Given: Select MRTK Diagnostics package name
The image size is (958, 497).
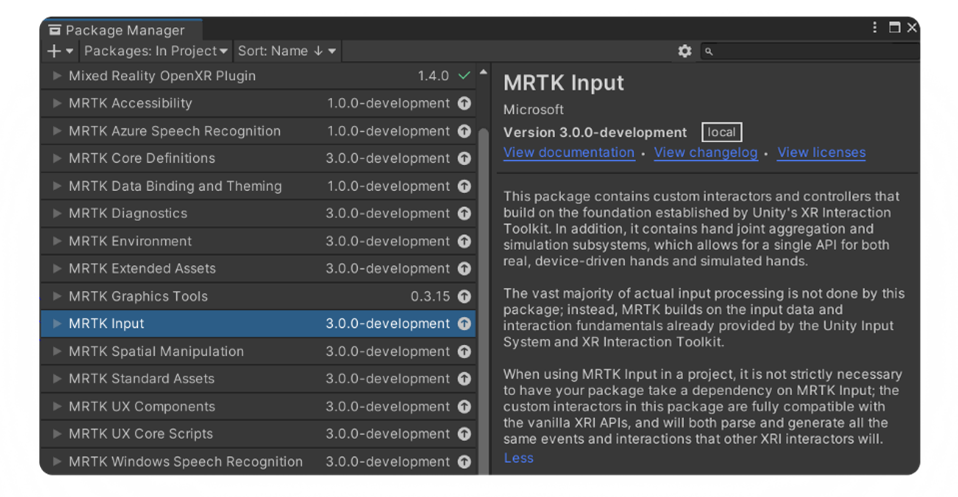Looking at the screenshot, I should pos(128,213).
